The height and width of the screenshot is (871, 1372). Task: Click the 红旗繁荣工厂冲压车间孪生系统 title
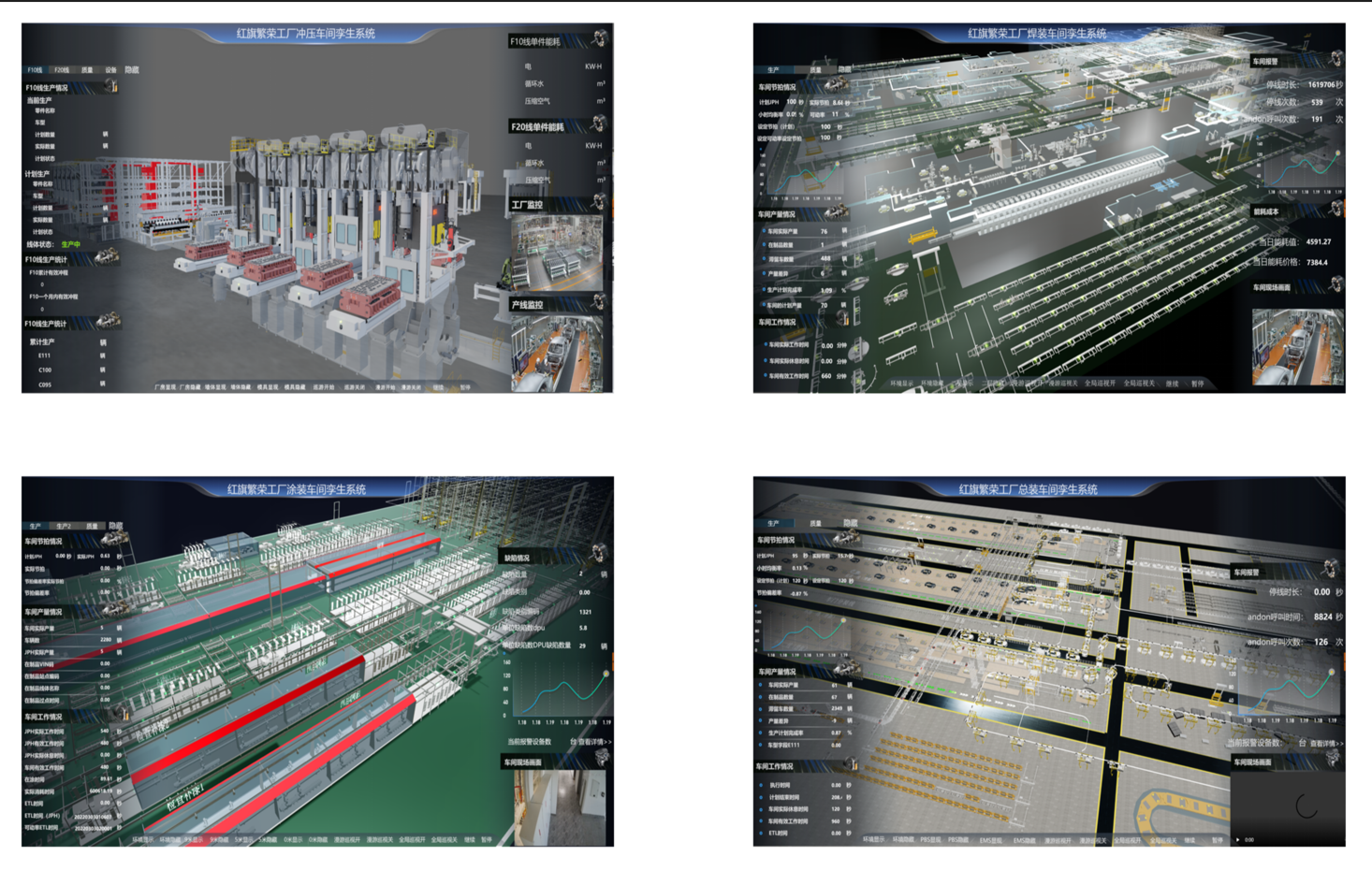305,33
